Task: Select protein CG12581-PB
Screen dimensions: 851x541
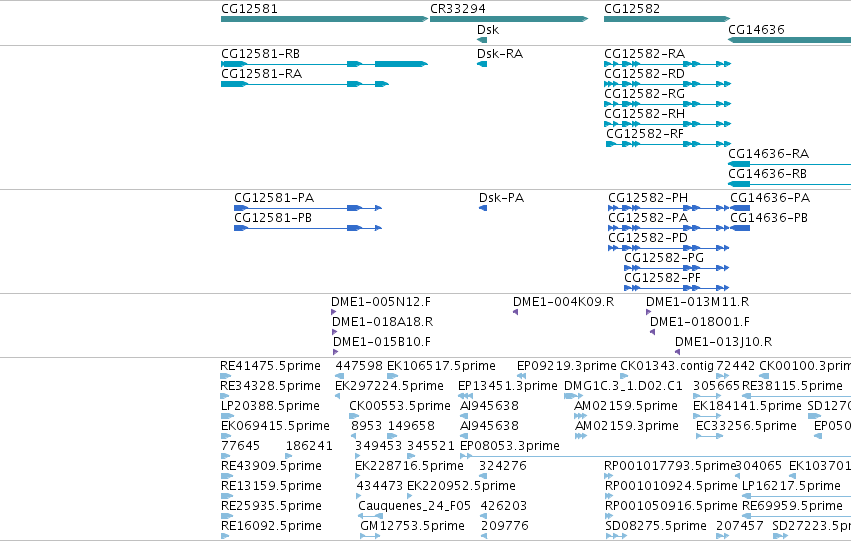Action: [x=273, y=218]
